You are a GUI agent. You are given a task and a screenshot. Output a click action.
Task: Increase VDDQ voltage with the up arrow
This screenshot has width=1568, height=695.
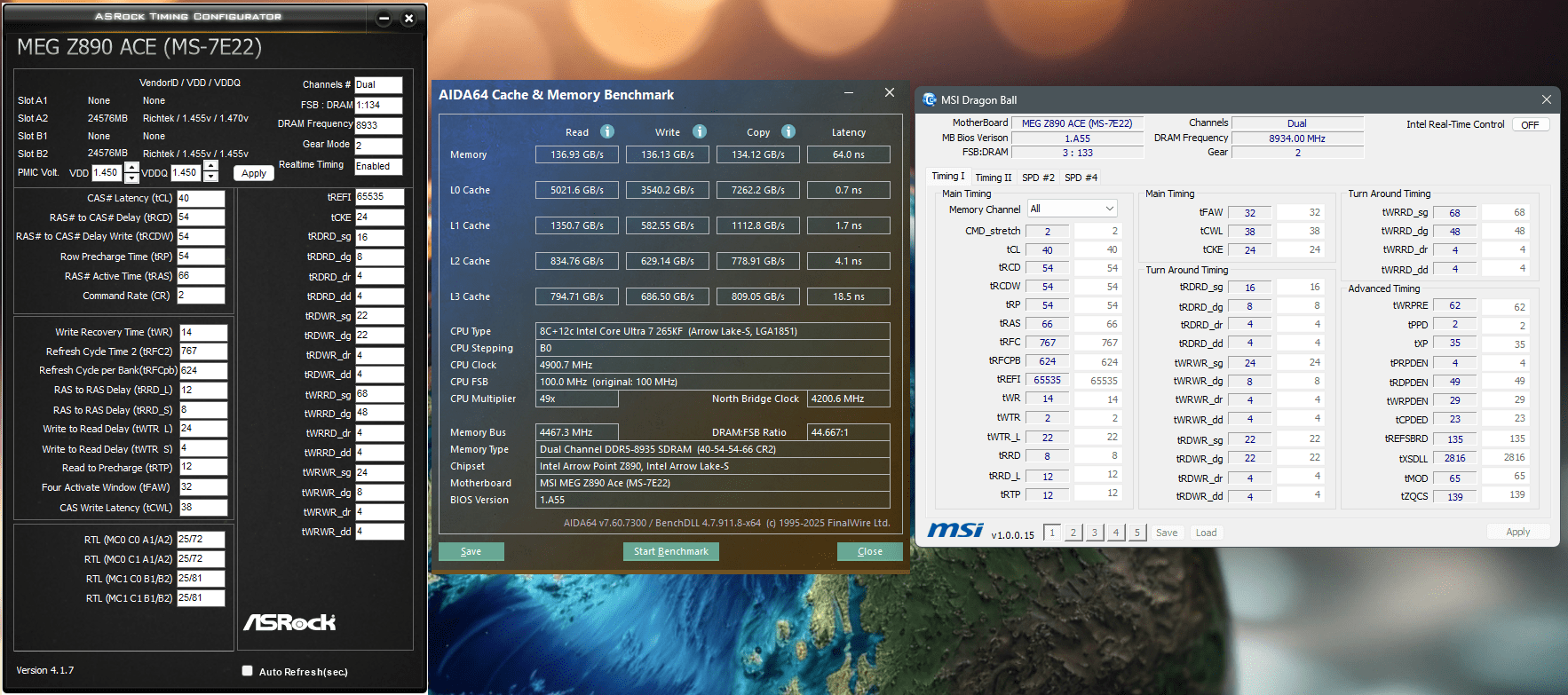(x=210, y=165)
